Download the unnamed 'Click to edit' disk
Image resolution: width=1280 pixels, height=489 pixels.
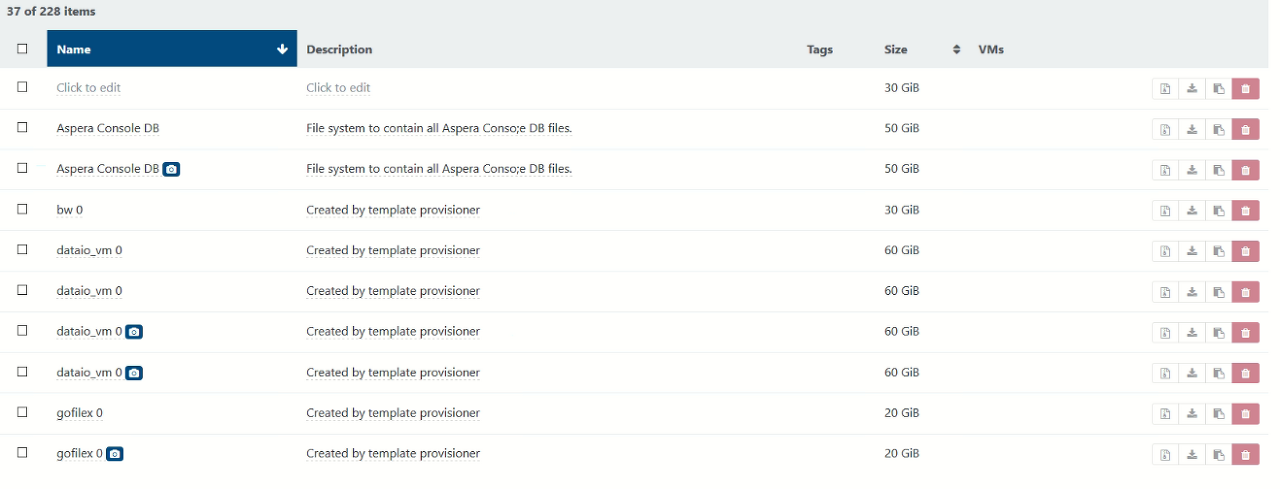pyautogui.click(x=1192, y=89)
